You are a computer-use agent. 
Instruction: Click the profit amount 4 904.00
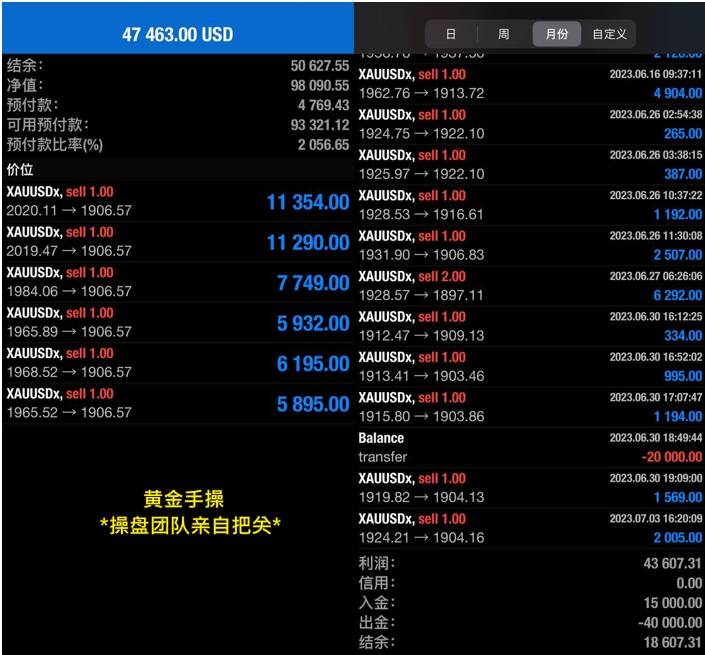point(678,94)
